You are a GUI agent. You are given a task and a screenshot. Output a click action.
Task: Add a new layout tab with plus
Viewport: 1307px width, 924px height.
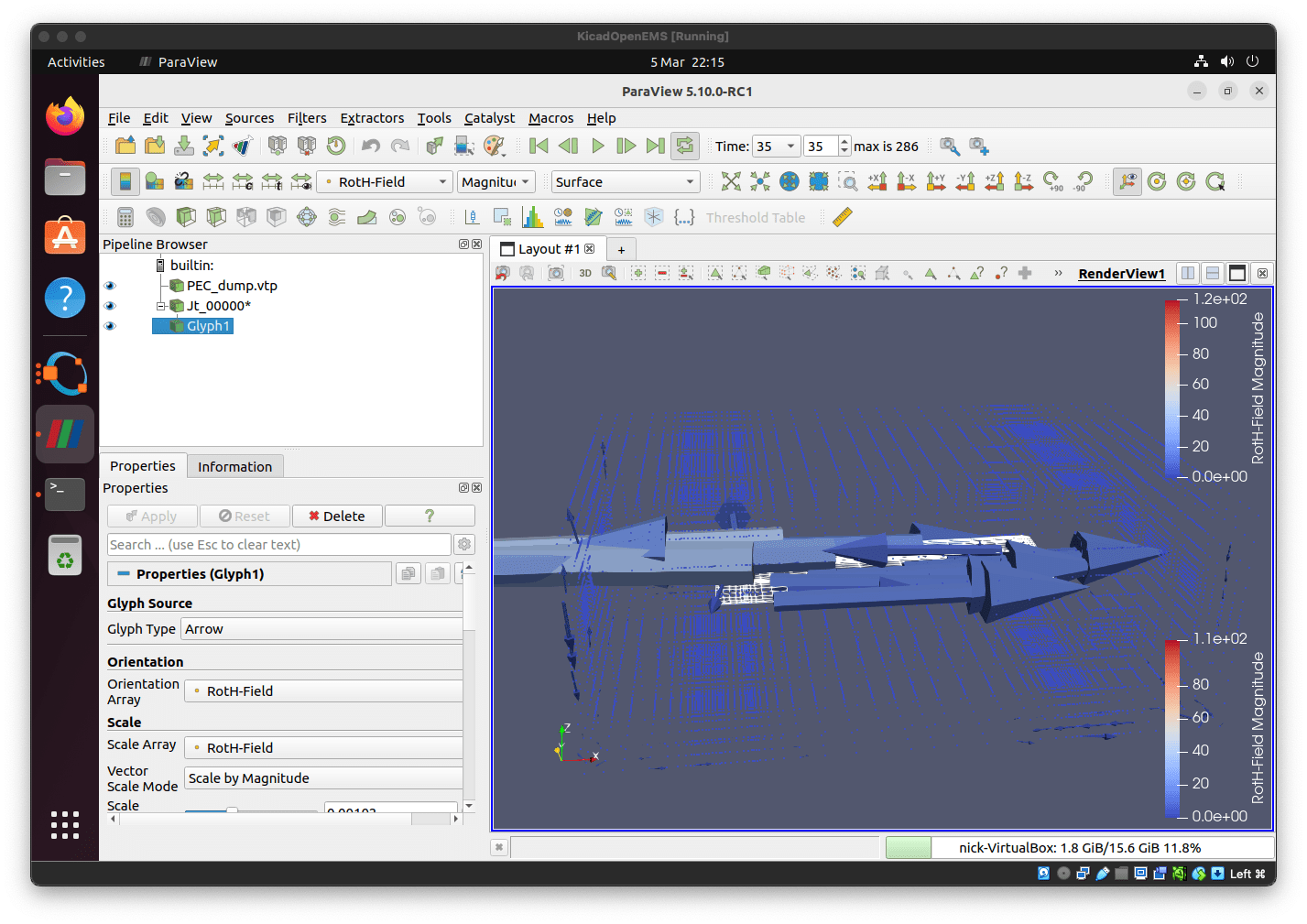(621, 249)
